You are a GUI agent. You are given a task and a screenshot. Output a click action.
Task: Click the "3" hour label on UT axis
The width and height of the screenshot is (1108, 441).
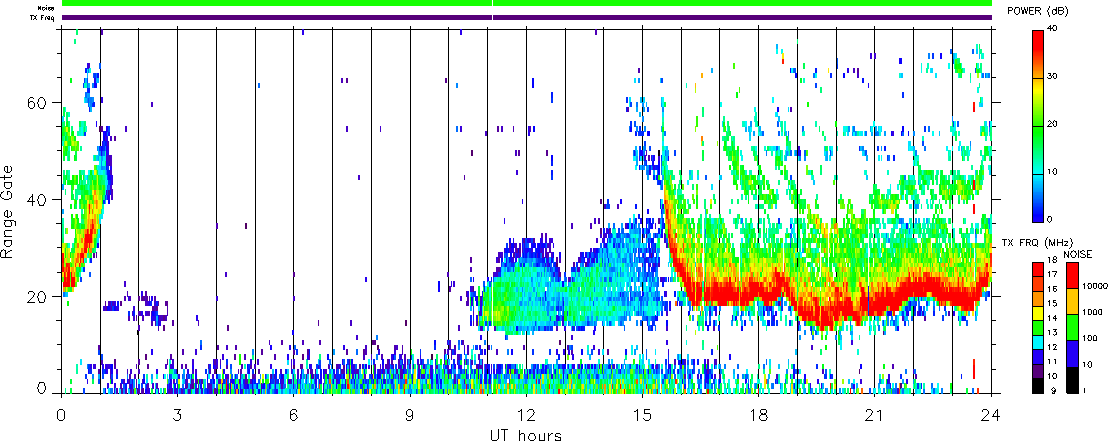tap(178, 414)
